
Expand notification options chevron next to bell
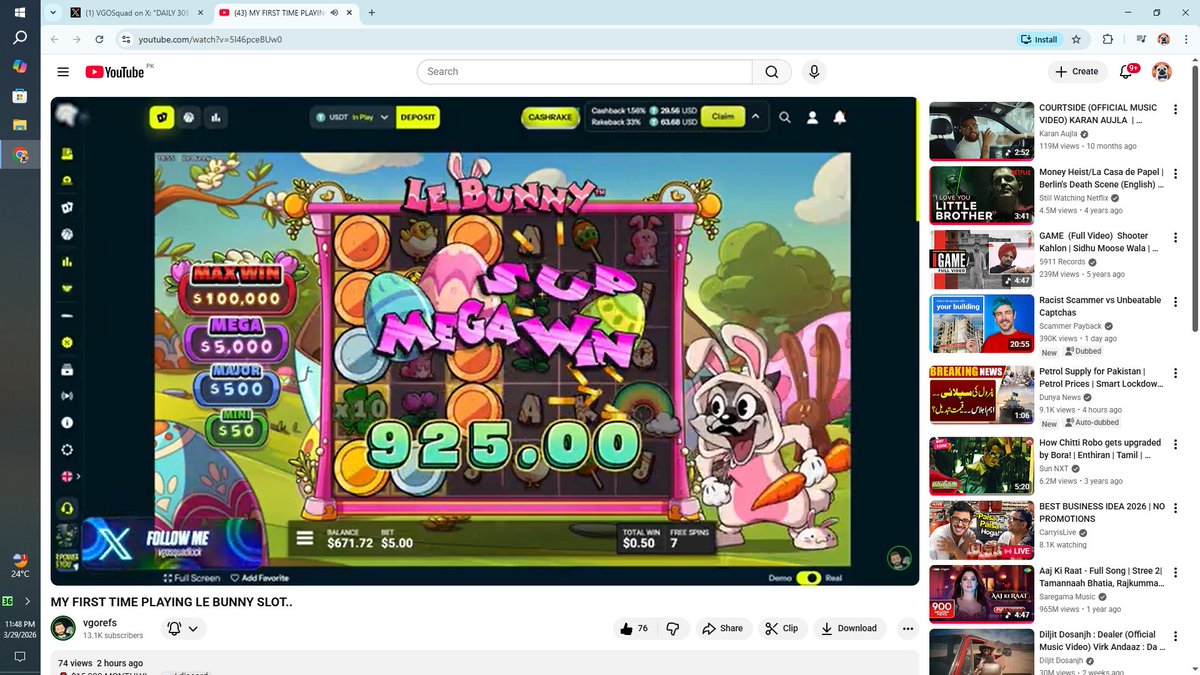(193, 629)
